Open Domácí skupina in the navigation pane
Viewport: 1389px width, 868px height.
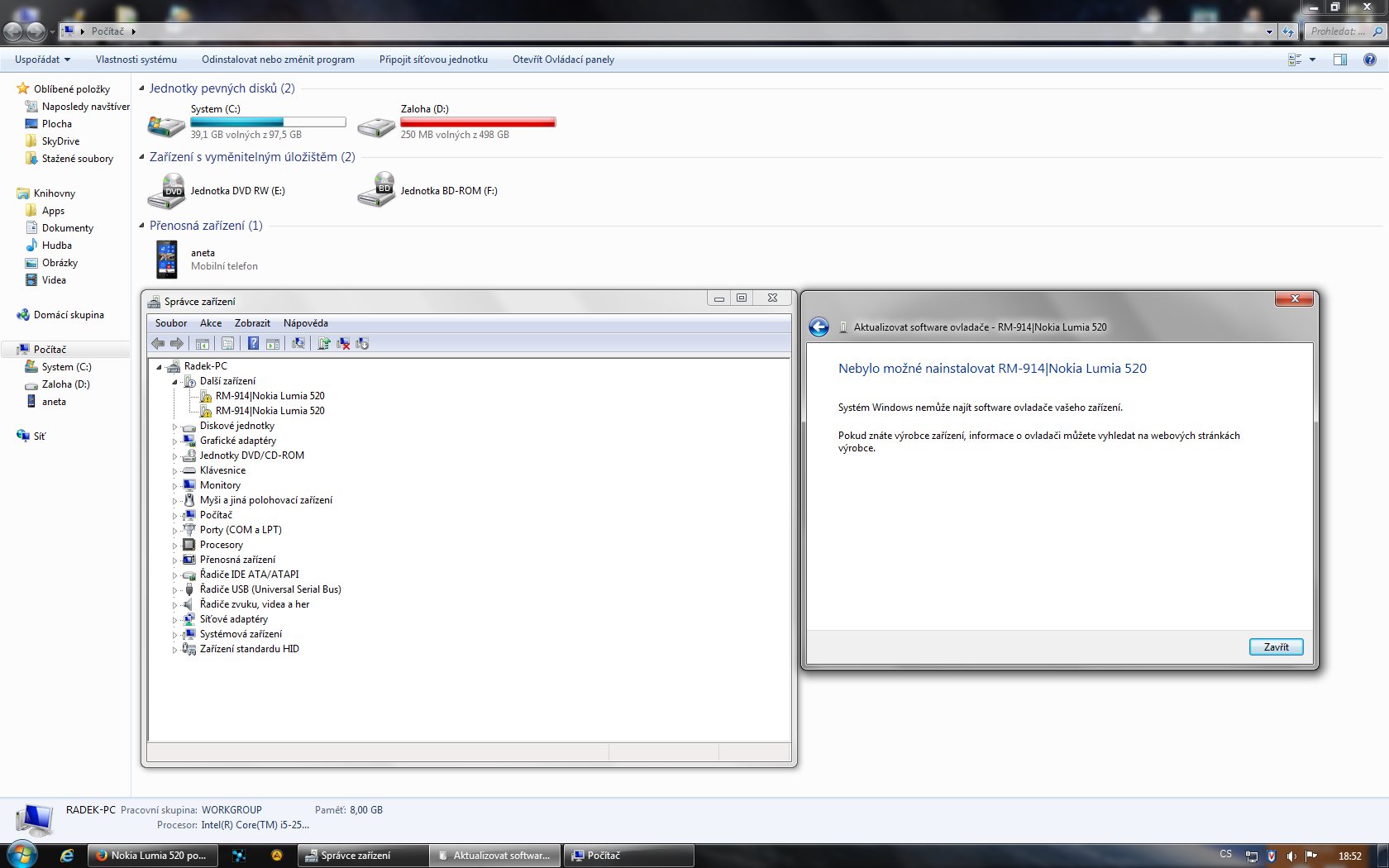pos(69,315)
